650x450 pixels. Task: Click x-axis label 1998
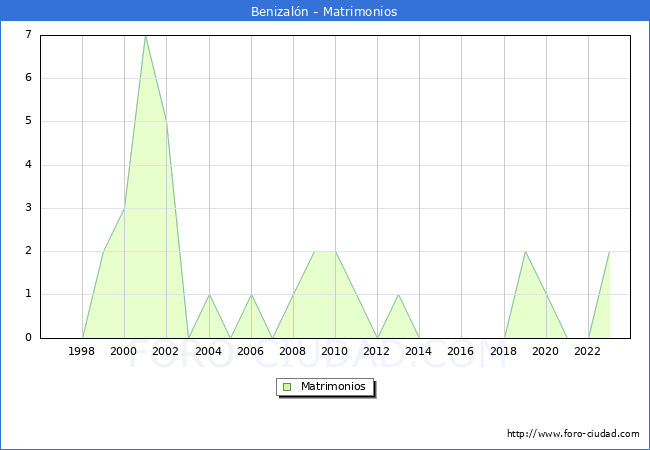click(x=81, y=351)
